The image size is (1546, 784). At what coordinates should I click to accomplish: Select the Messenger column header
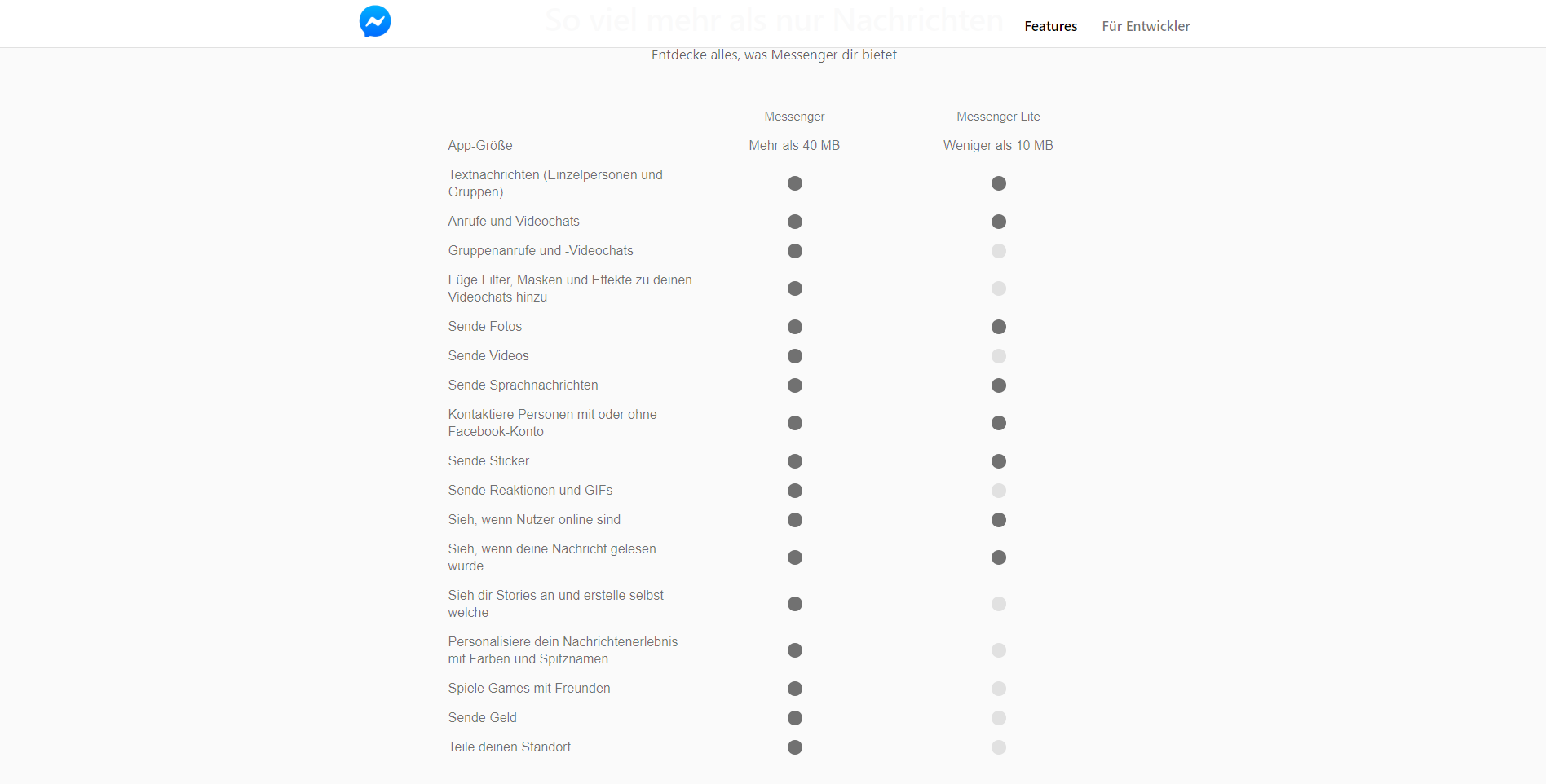(794, 117)
